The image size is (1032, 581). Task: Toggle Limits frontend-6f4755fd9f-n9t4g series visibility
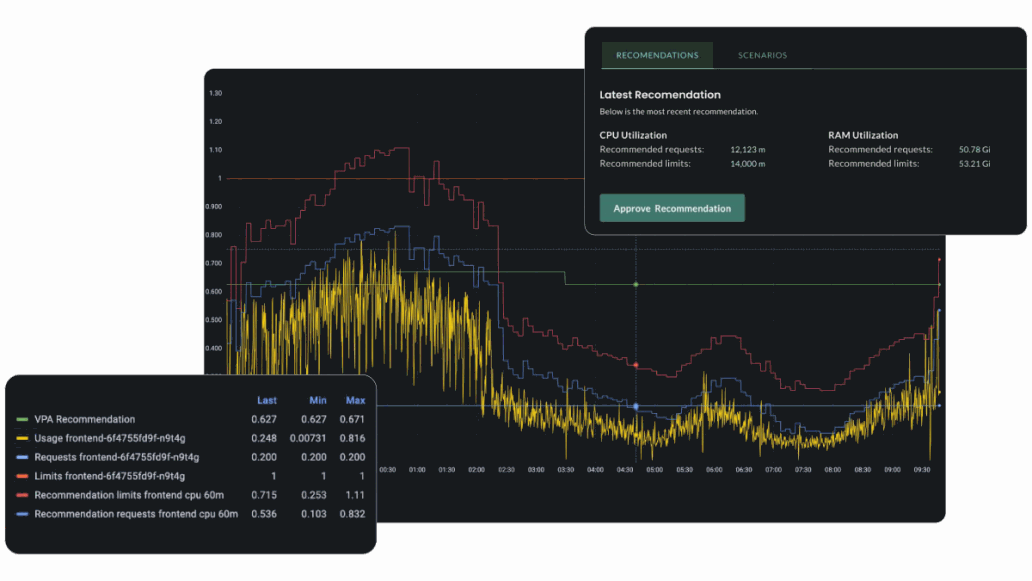point(23,477)
